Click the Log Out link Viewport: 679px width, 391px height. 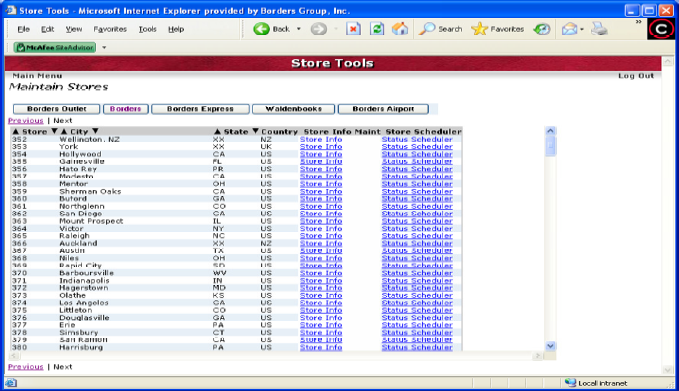636,76
